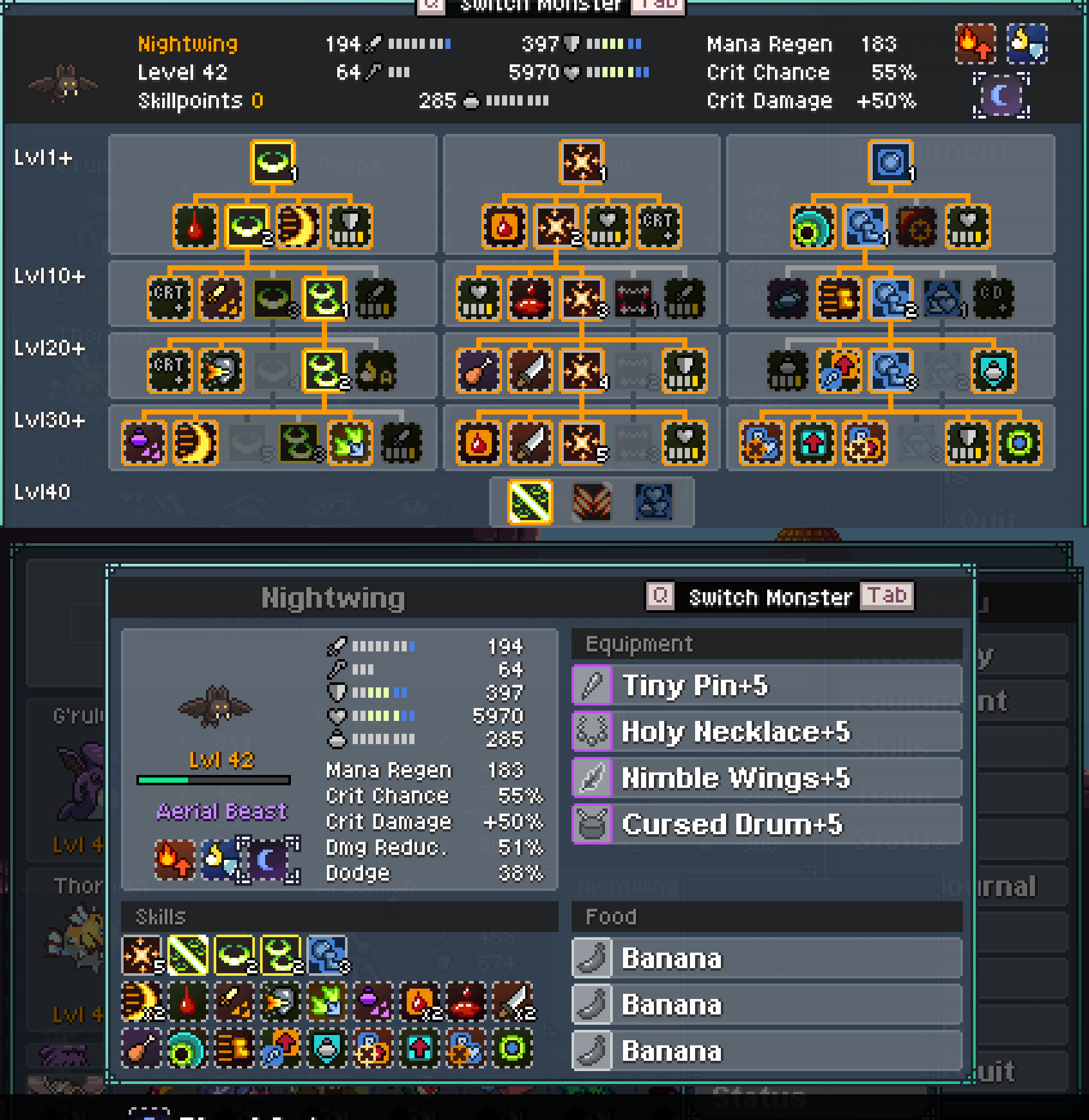Select the Nimble Wings+5 equipment slot

[x=767, y=778]
